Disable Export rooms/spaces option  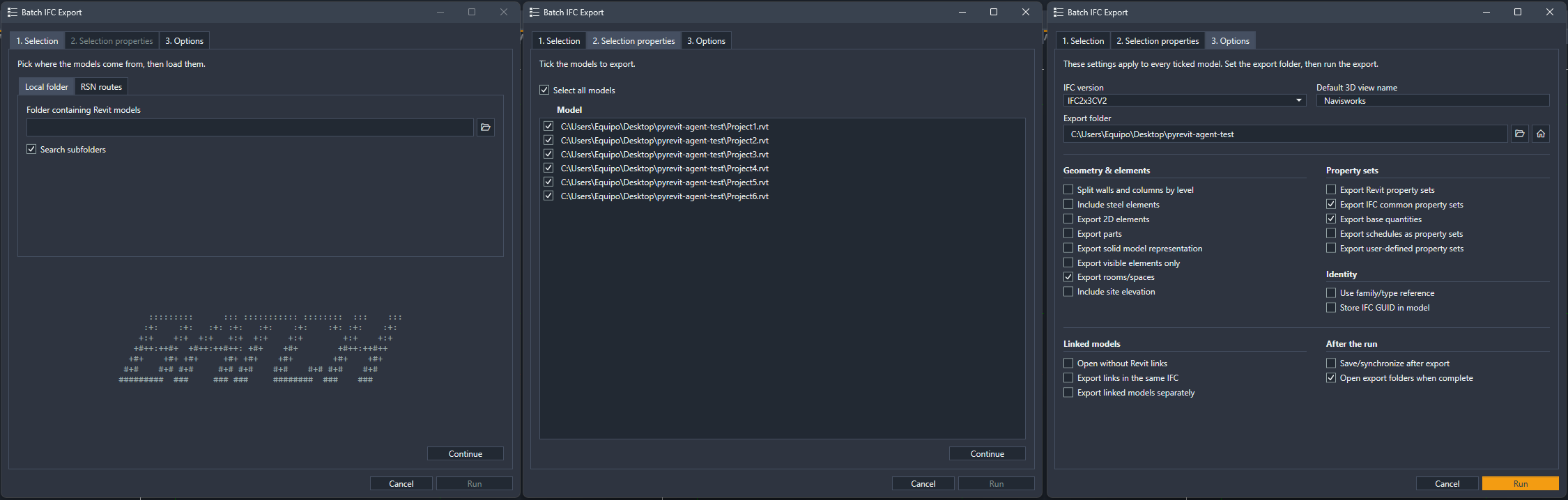[x=1068, y=276]
